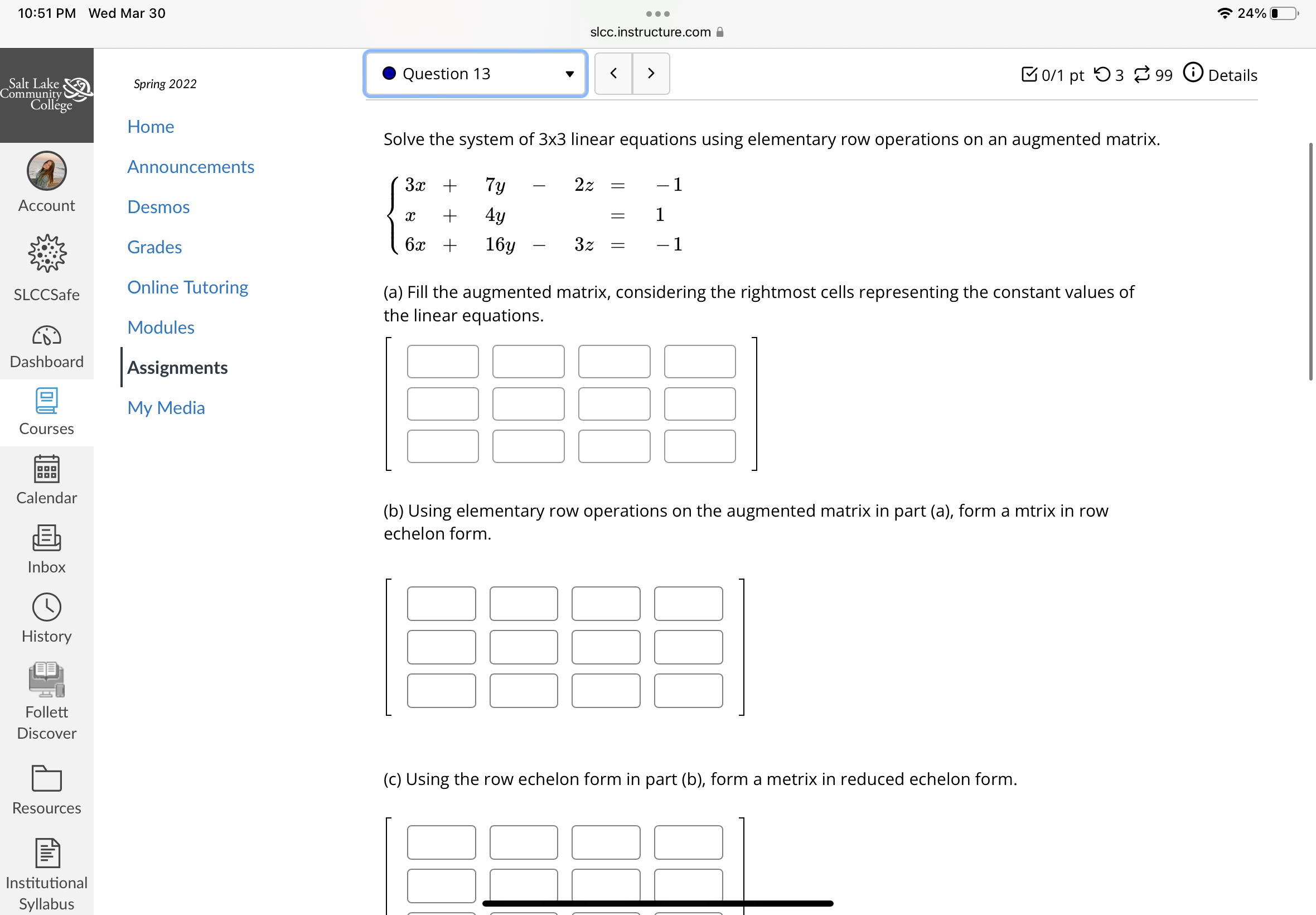Open Online Tutoring menu item
1316x915 pixels.
click(x=187, y=287)
